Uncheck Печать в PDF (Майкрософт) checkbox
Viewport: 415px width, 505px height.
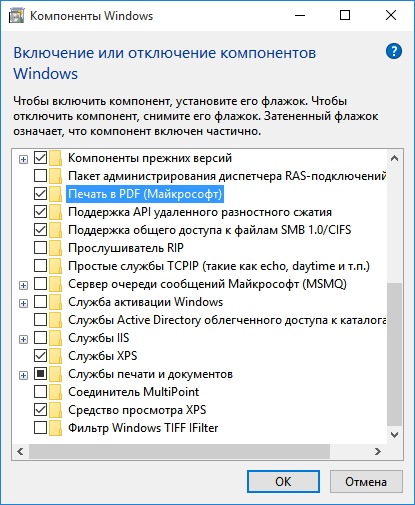[40, 194]
